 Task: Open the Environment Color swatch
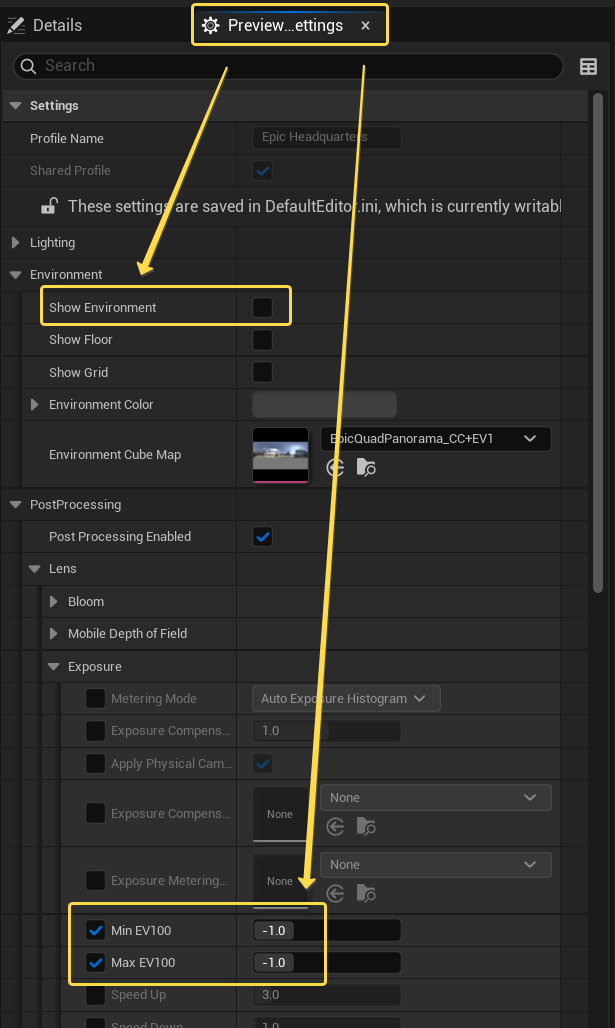[325, 405]
